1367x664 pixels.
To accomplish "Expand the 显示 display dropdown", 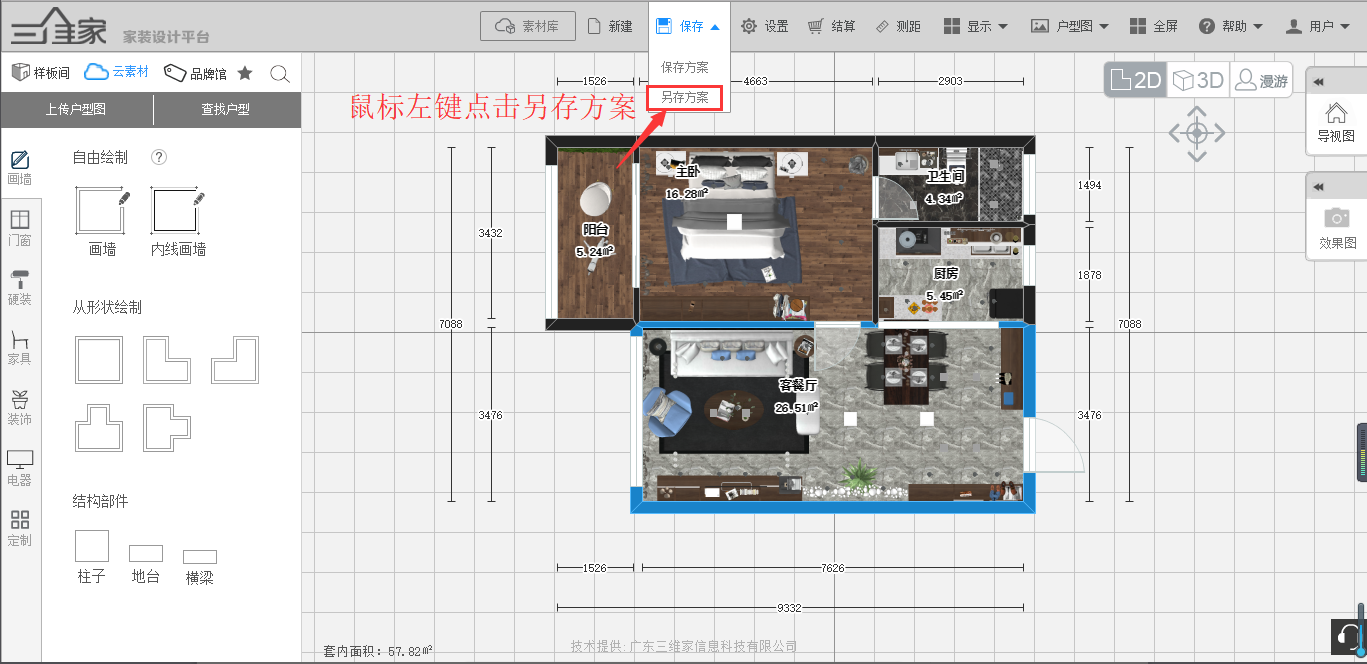I will [x=976, y=27].
